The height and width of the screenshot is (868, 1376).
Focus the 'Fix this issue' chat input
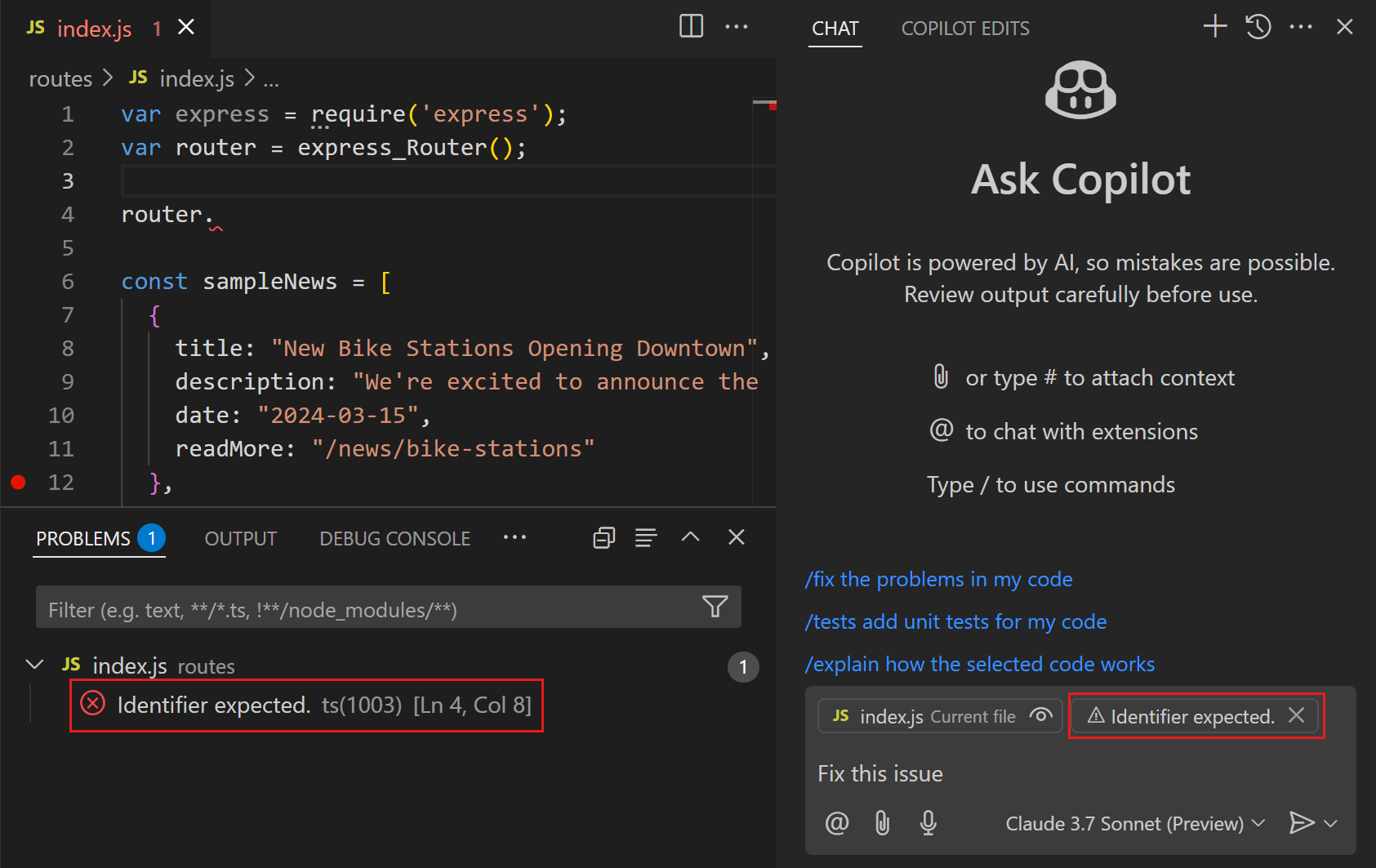point(1080,774)
